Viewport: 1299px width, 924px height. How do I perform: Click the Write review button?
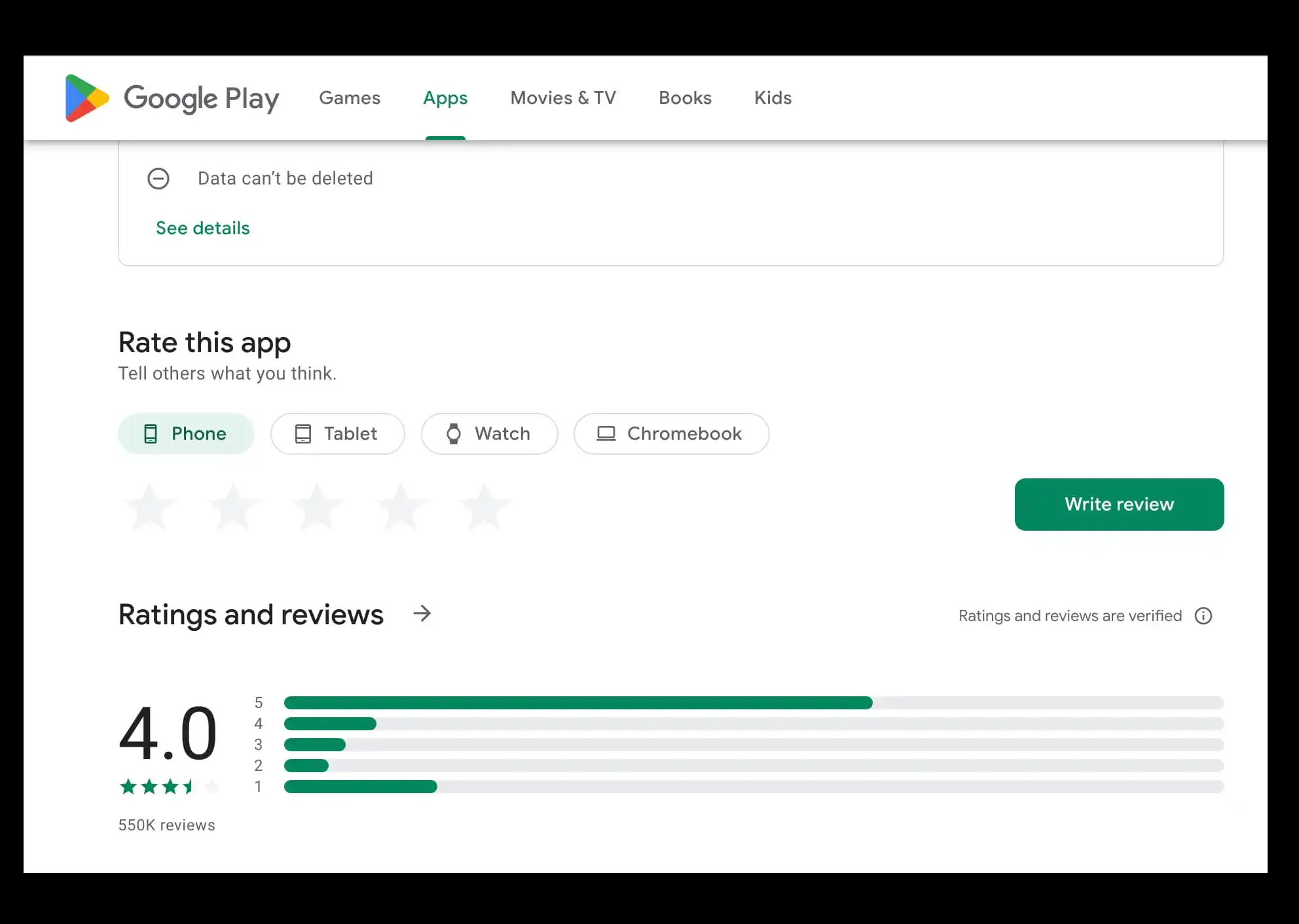pos(1119,505)
